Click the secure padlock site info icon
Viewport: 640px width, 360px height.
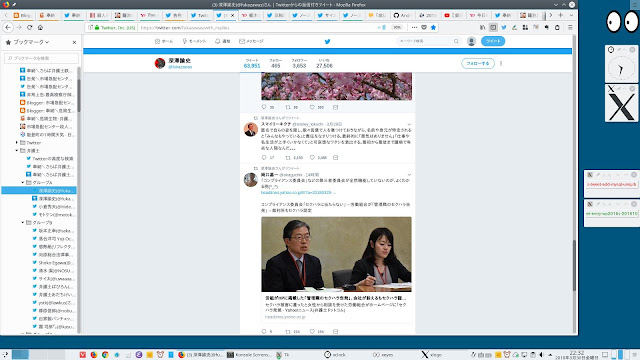point(97,27)
